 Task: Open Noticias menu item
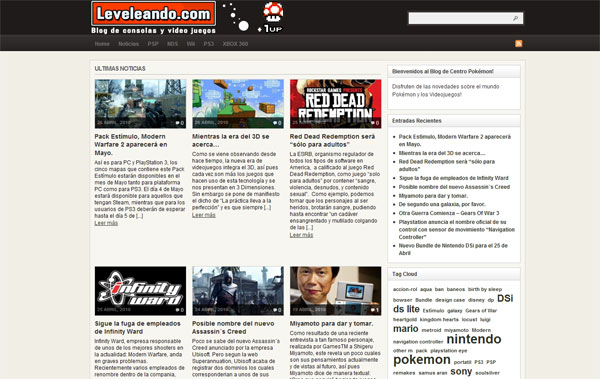pyautogui.click(x=129, y=44)
